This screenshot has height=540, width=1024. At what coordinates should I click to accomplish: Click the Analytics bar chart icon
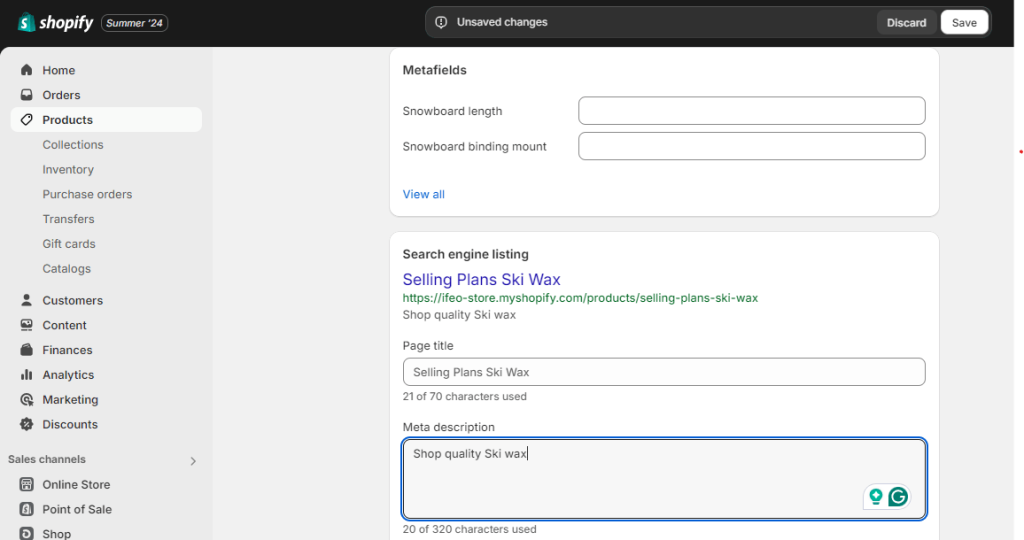pos(26,374)
